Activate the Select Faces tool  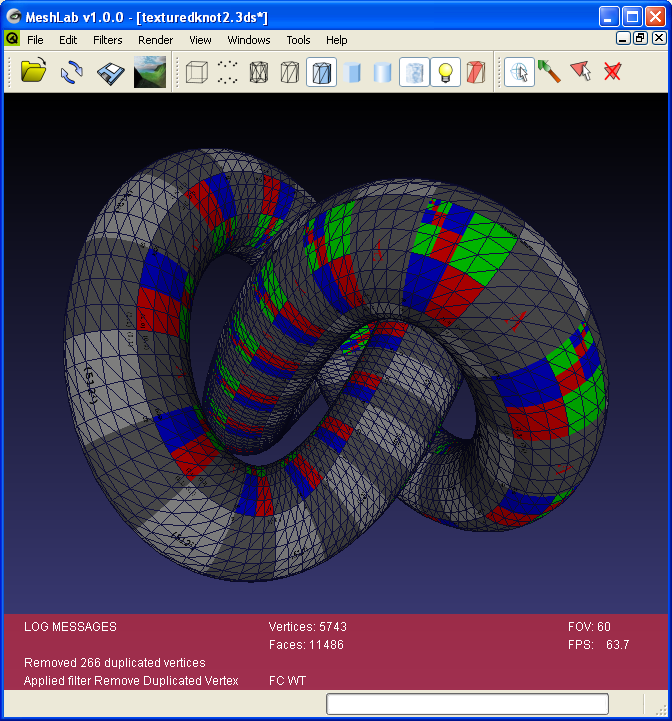(580, 72)
